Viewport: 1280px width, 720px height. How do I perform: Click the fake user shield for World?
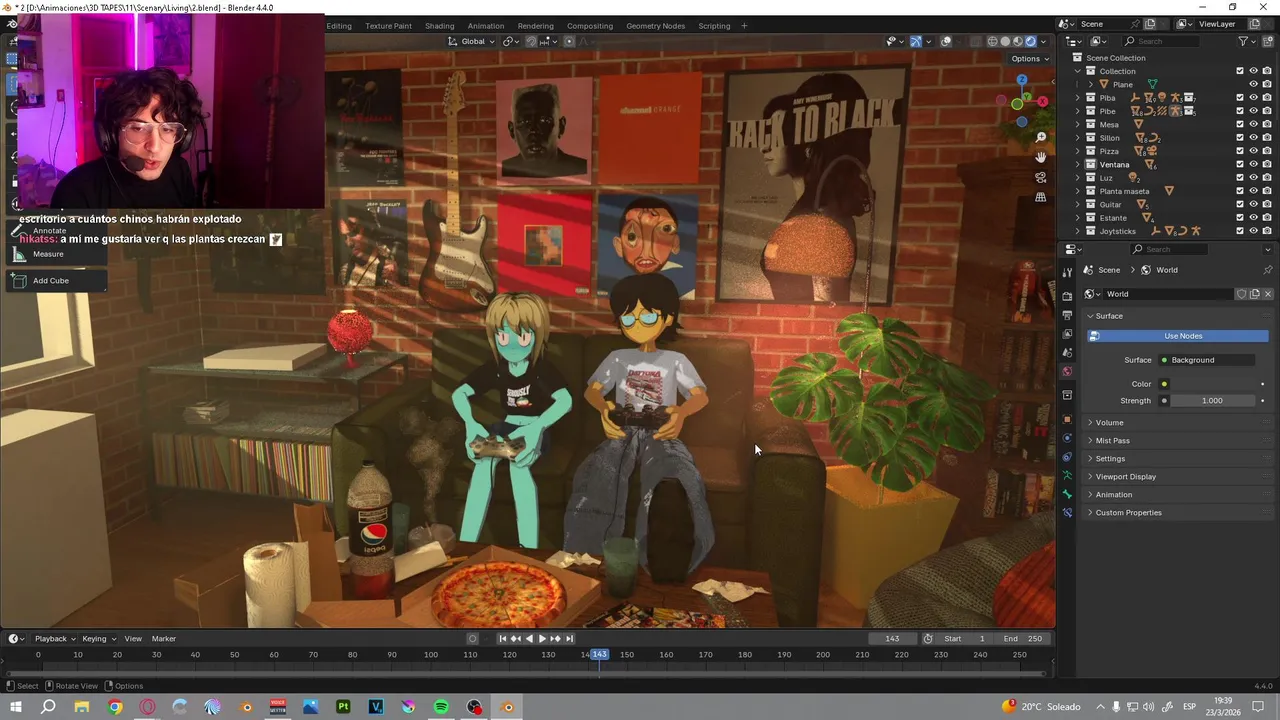[x=1242, y=294]
